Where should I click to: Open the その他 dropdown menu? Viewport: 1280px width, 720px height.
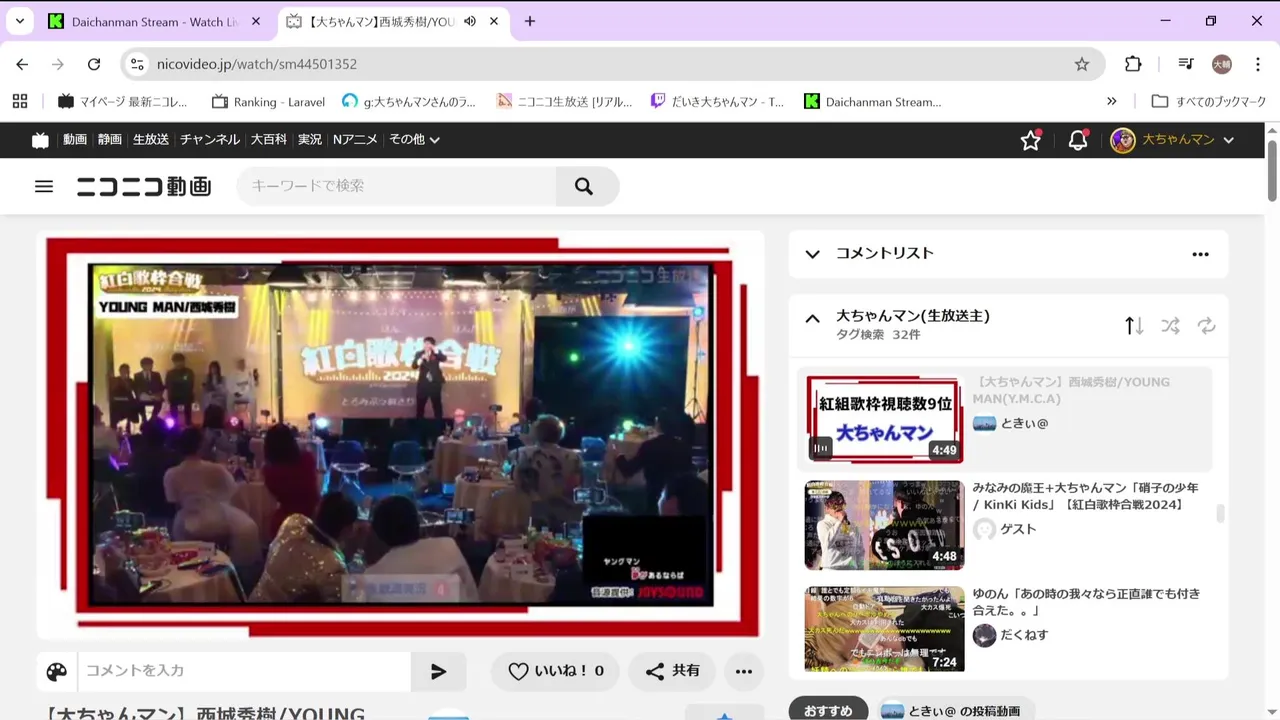[414, 140]
